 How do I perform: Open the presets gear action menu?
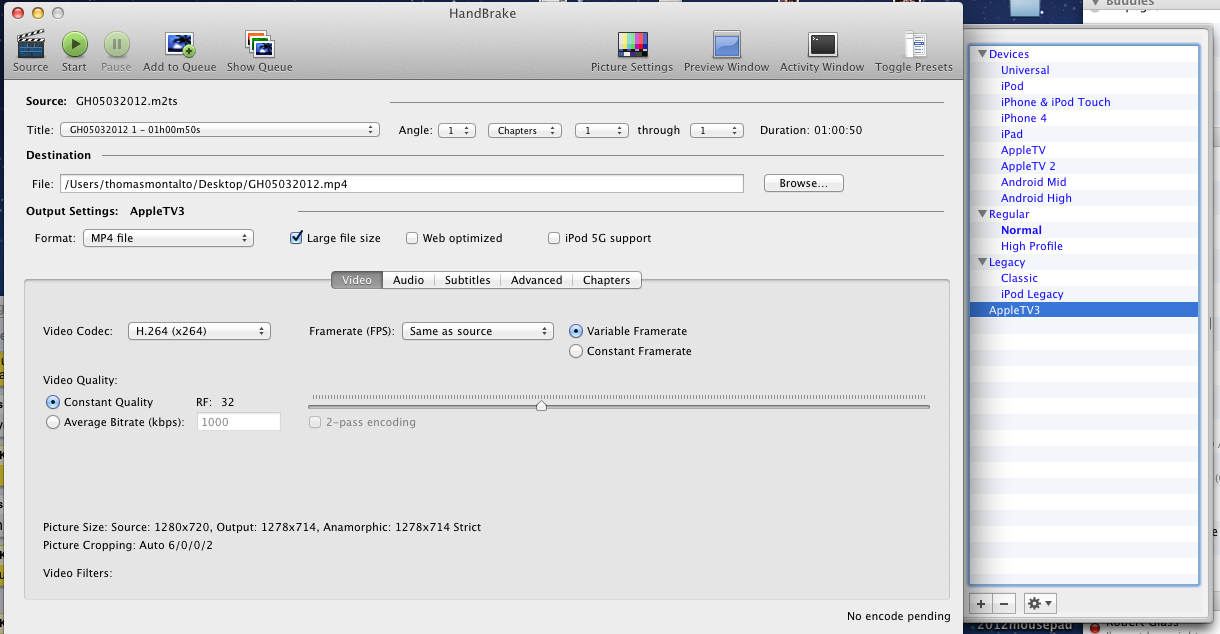point(1040,604)
